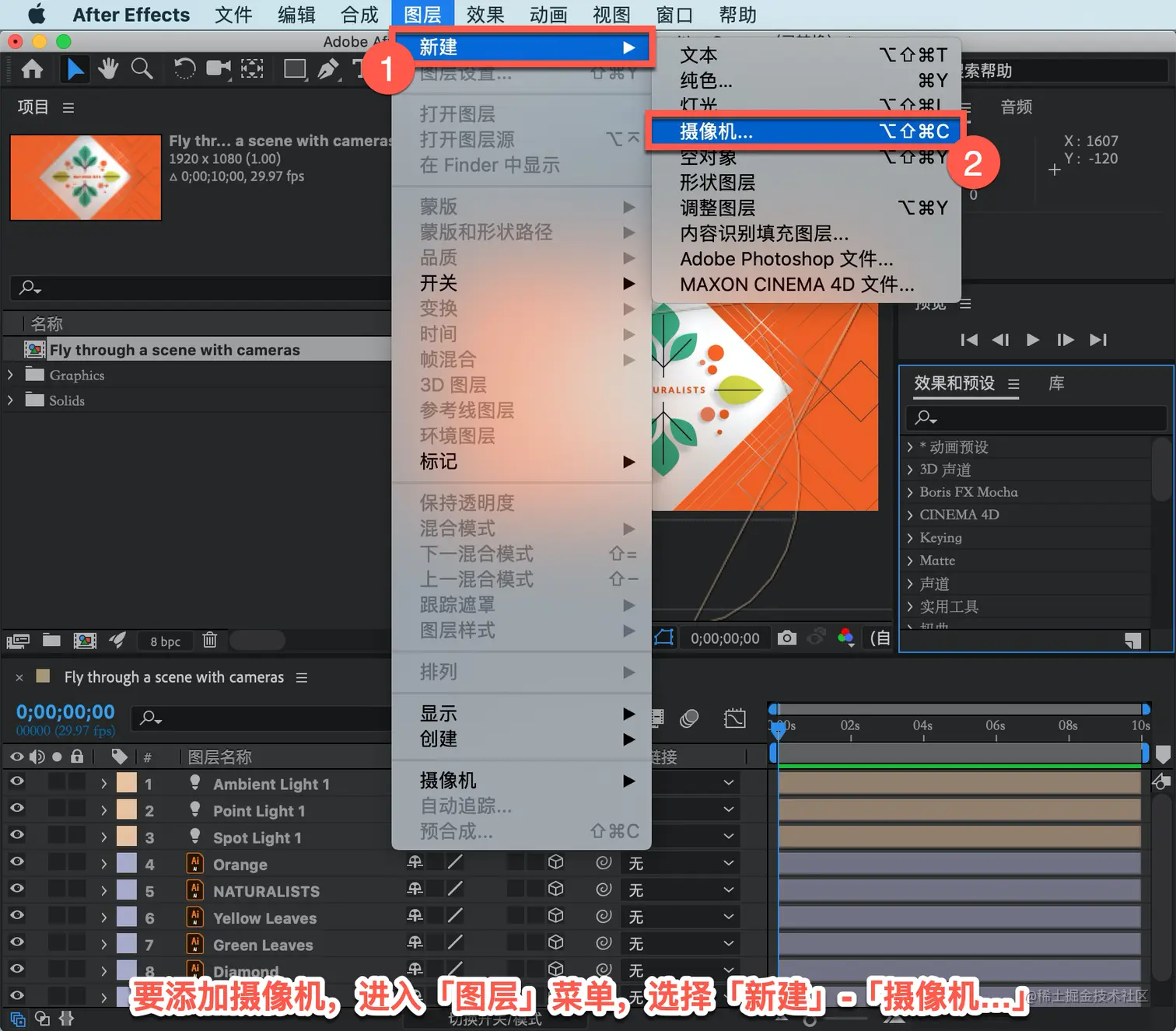
Task: Open the 合成 menu in menu bar
Action: point(359,15)
